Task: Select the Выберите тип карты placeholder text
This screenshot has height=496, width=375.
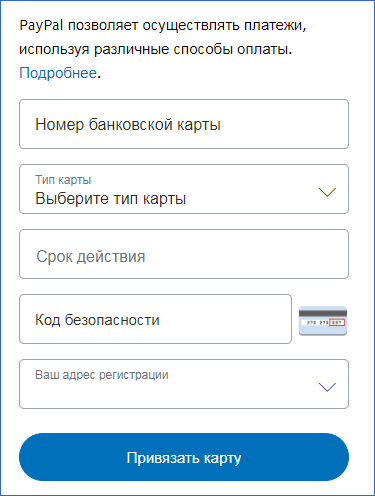Action: click(x=110, y=199)
